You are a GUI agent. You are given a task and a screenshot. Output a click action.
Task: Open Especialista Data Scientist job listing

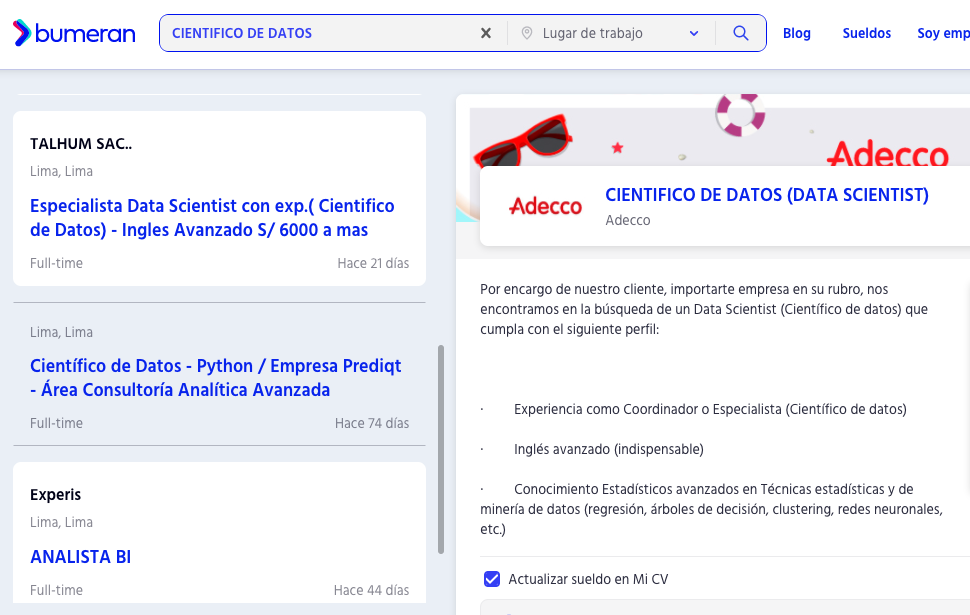212,218
